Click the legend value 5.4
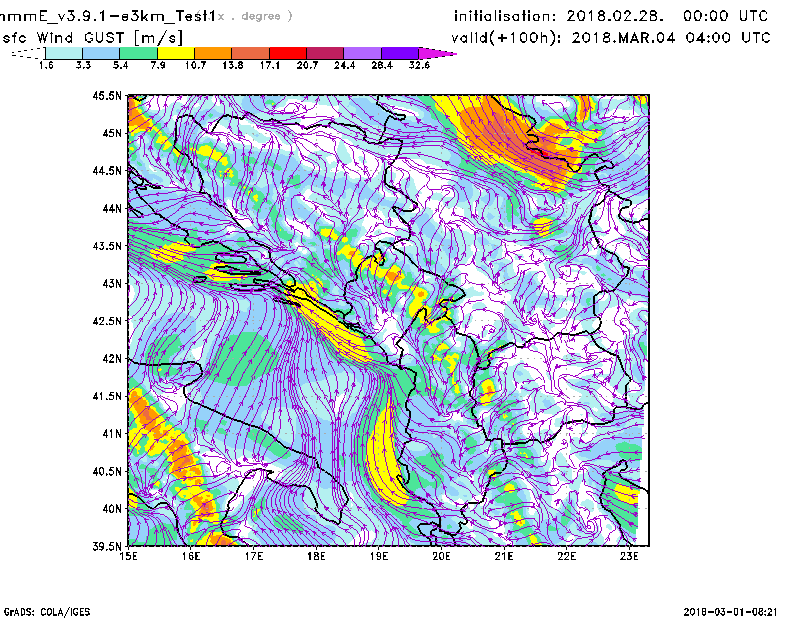The width and height of the screenshot is (800, 618). point(120,65)
